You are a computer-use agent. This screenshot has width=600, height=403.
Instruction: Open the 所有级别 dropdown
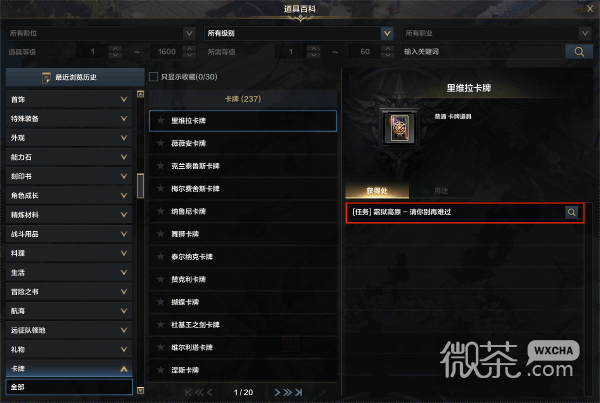tap(299, 33)
